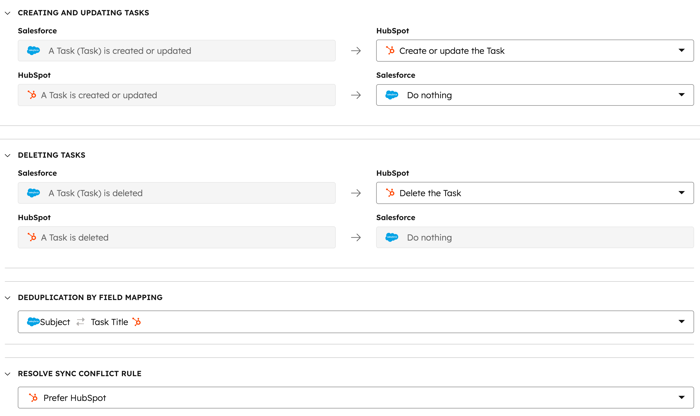Click HubSpot icon beside 'Delete the Task'
The height and width of the screenshot is (416, 700).
[x=390, y=193]
